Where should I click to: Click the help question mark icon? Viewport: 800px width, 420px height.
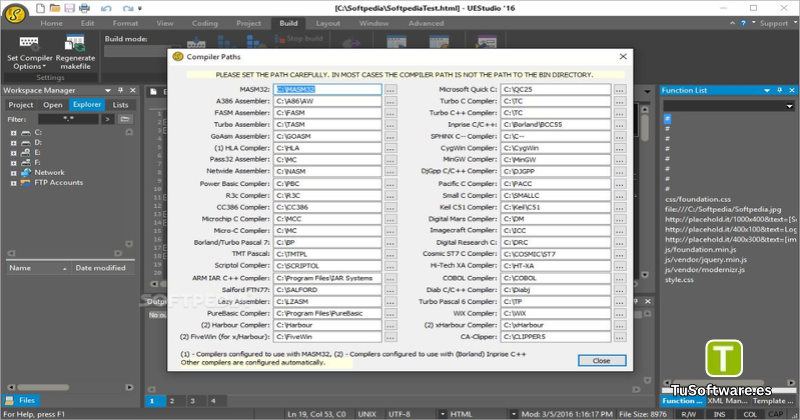743,23
